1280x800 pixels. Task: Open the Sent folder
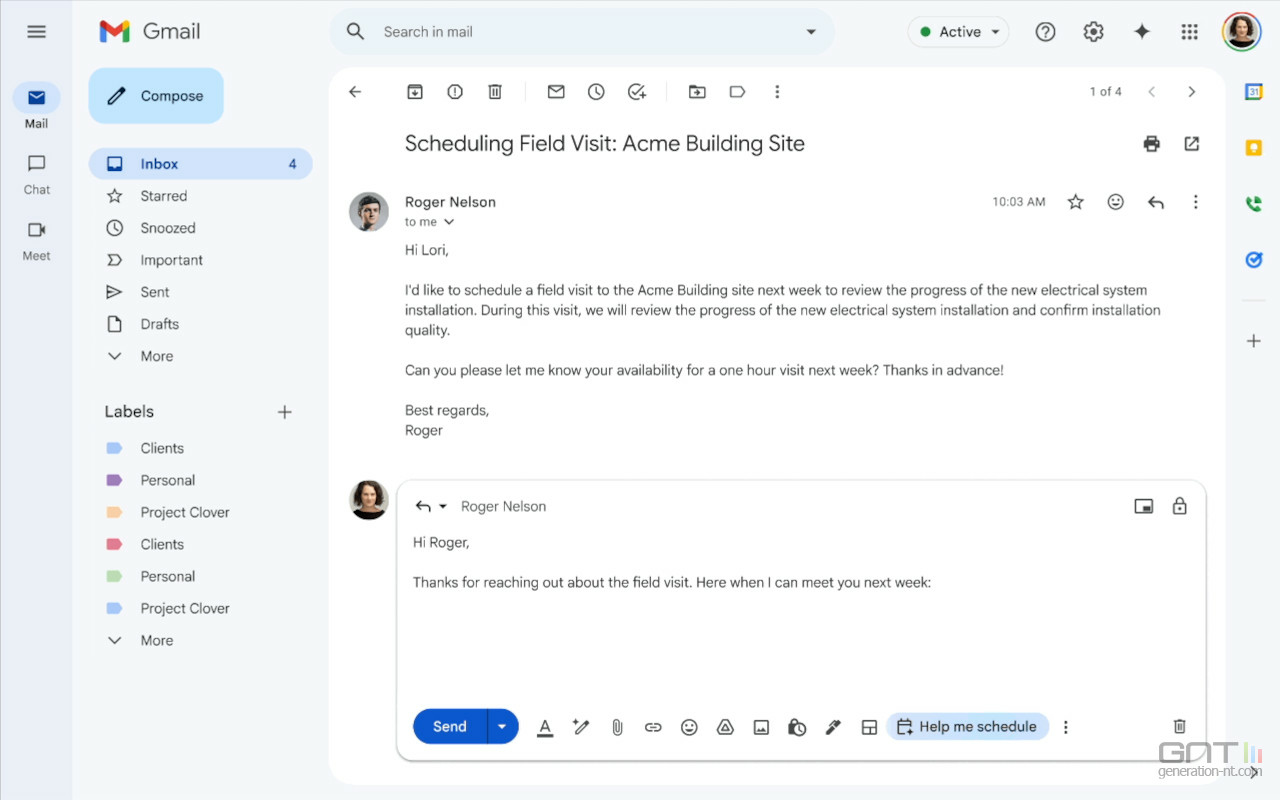click(155, 292)
